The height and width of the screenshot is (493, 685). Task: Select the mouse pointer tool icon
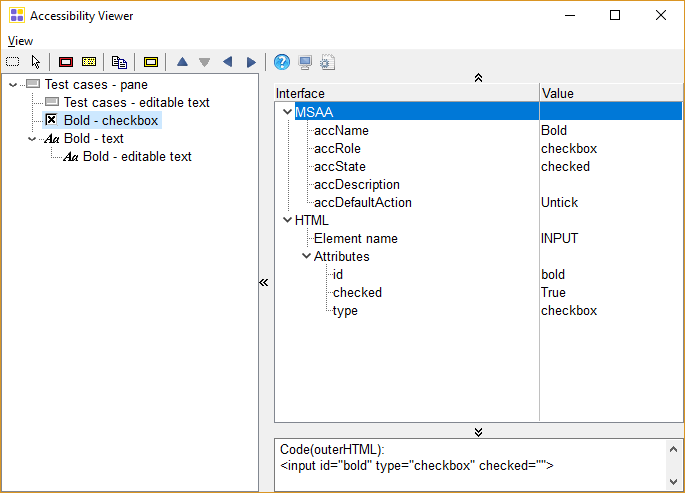36,62
